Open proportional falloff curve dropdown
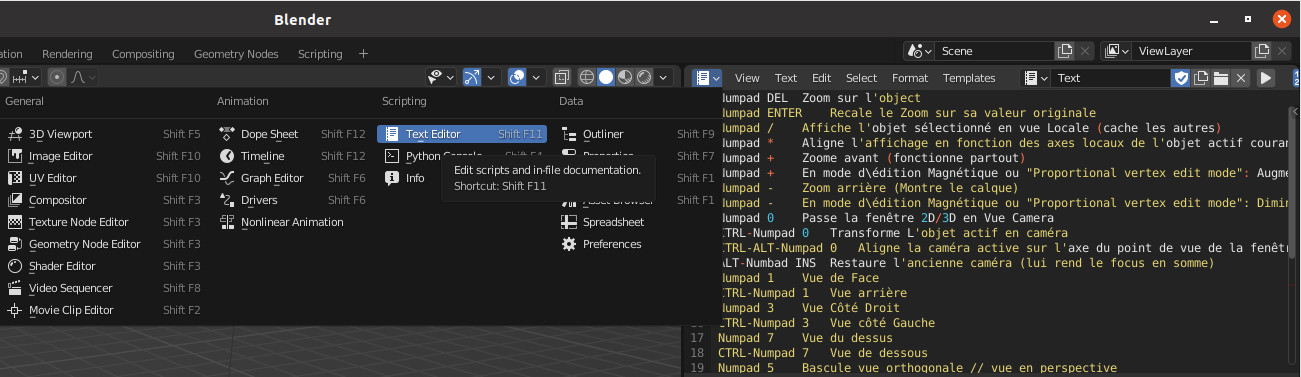Viewport: 1301px width, 377px height. [83, 77]
